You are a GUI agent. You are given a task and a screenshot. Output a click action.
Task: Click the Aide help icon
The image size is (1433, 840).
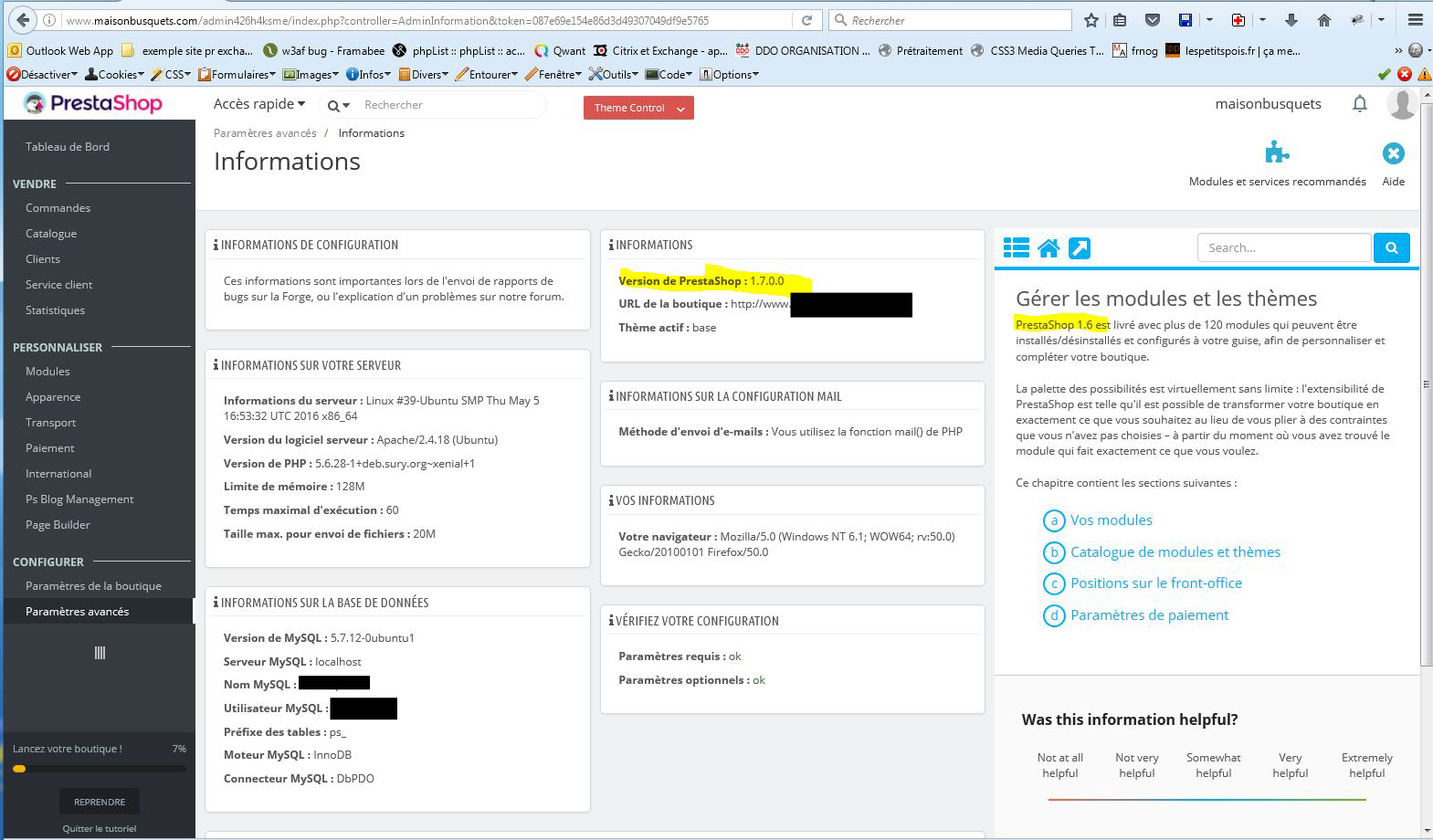click(1393, 153)
